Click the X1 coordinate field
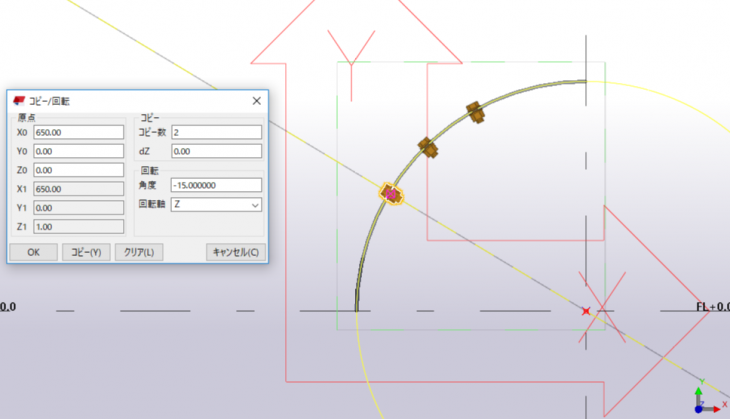 (77, 188)
